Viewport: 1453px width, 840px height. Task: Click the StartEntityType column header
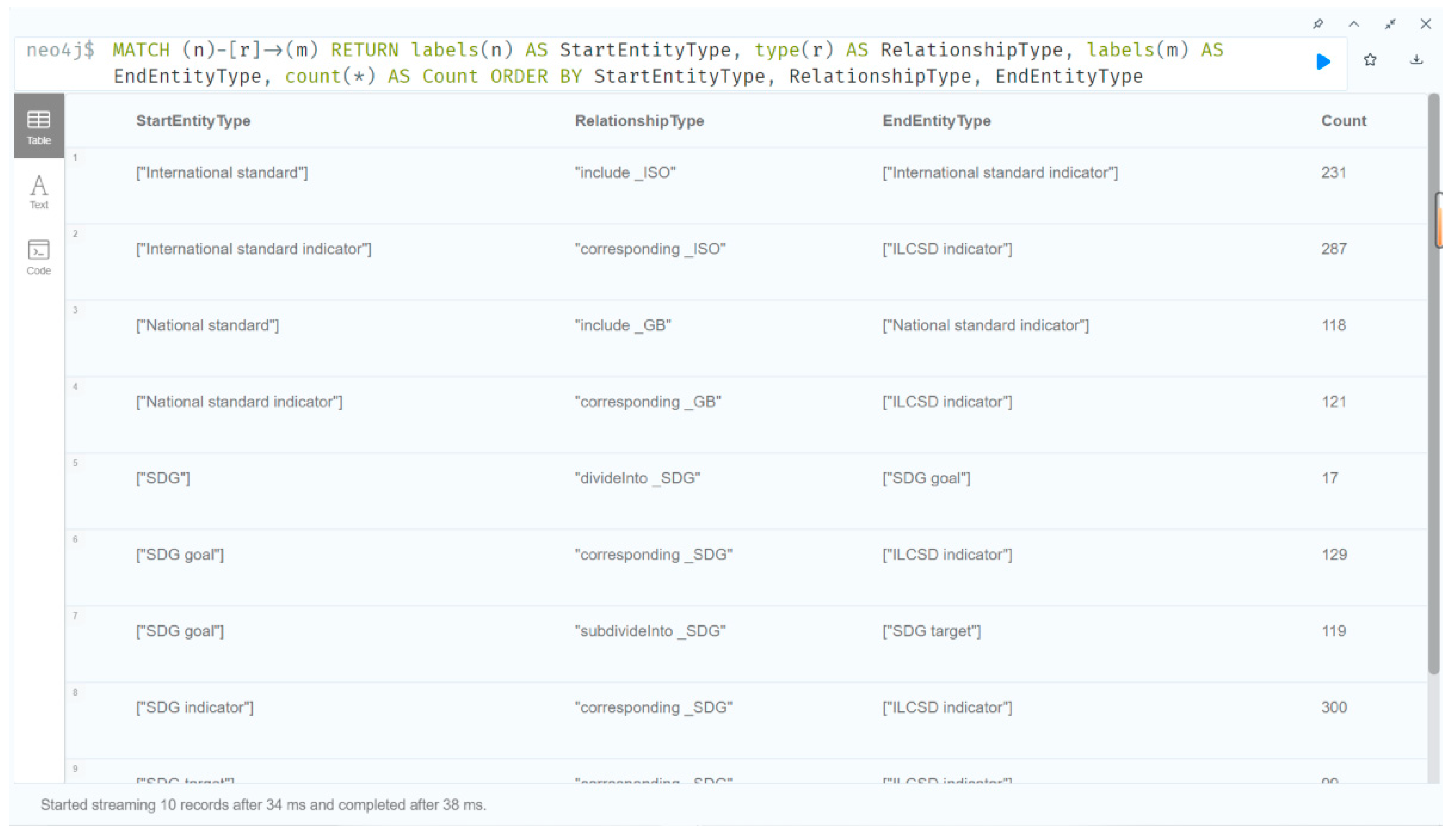(193, 121)
